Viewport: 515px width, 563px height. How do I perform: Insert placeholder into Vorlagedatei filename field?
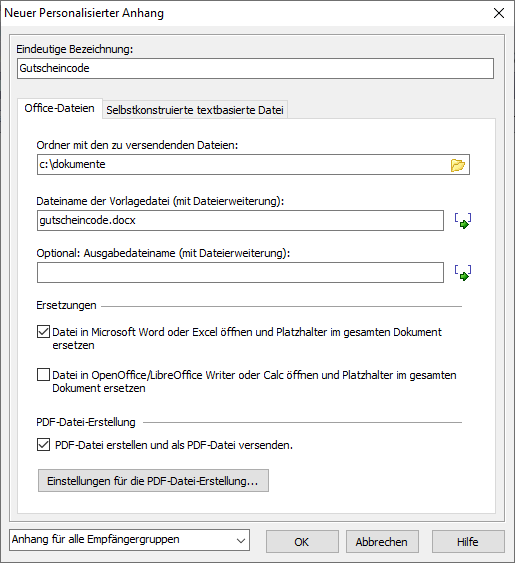point(463,220)
